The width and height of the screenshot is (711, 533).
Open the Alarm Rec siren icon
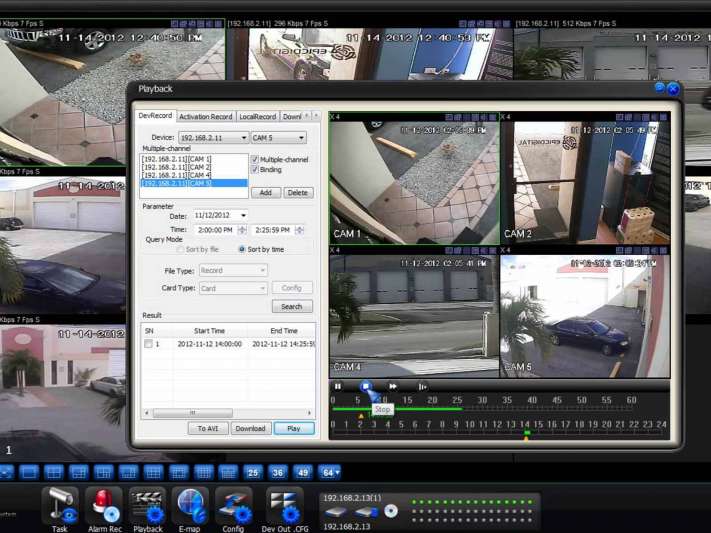(x=104, y=505)
